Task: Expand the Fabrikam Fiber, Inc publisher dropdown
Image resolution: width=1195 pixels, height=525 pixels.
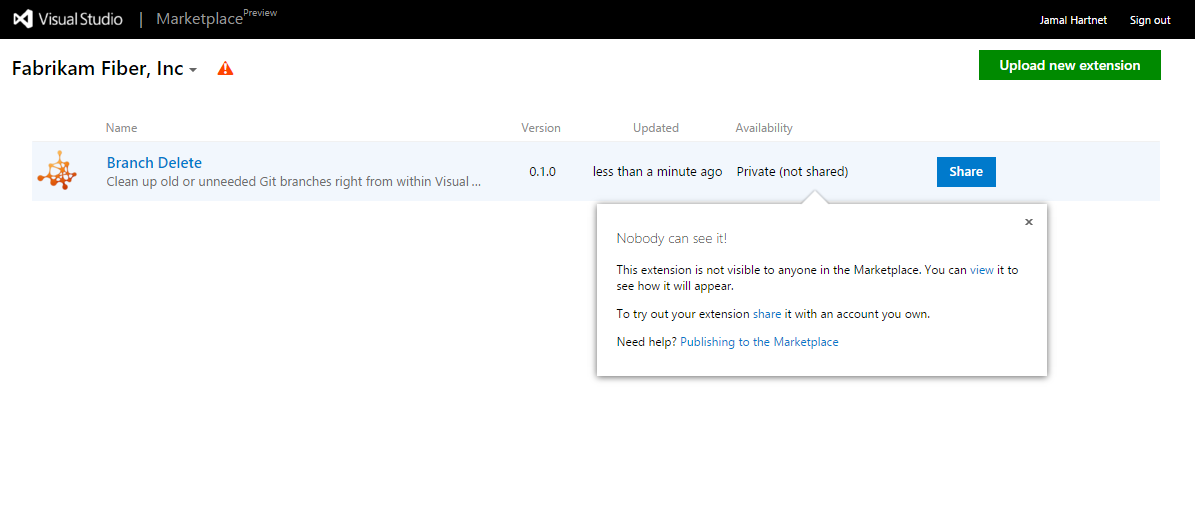Action: click(x=193, y=70)
